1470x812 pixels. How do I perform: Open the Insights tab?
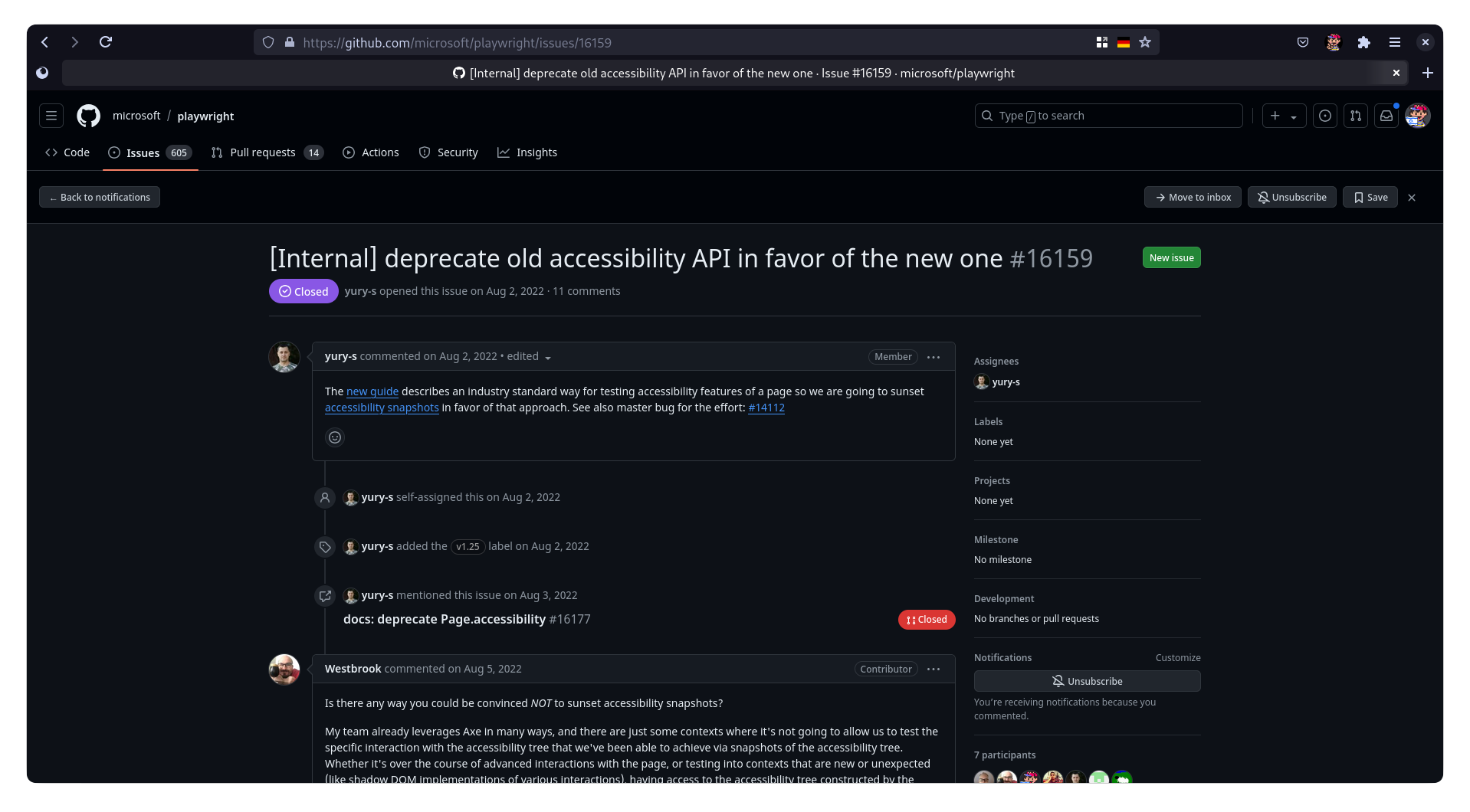[x=527, y=152]
